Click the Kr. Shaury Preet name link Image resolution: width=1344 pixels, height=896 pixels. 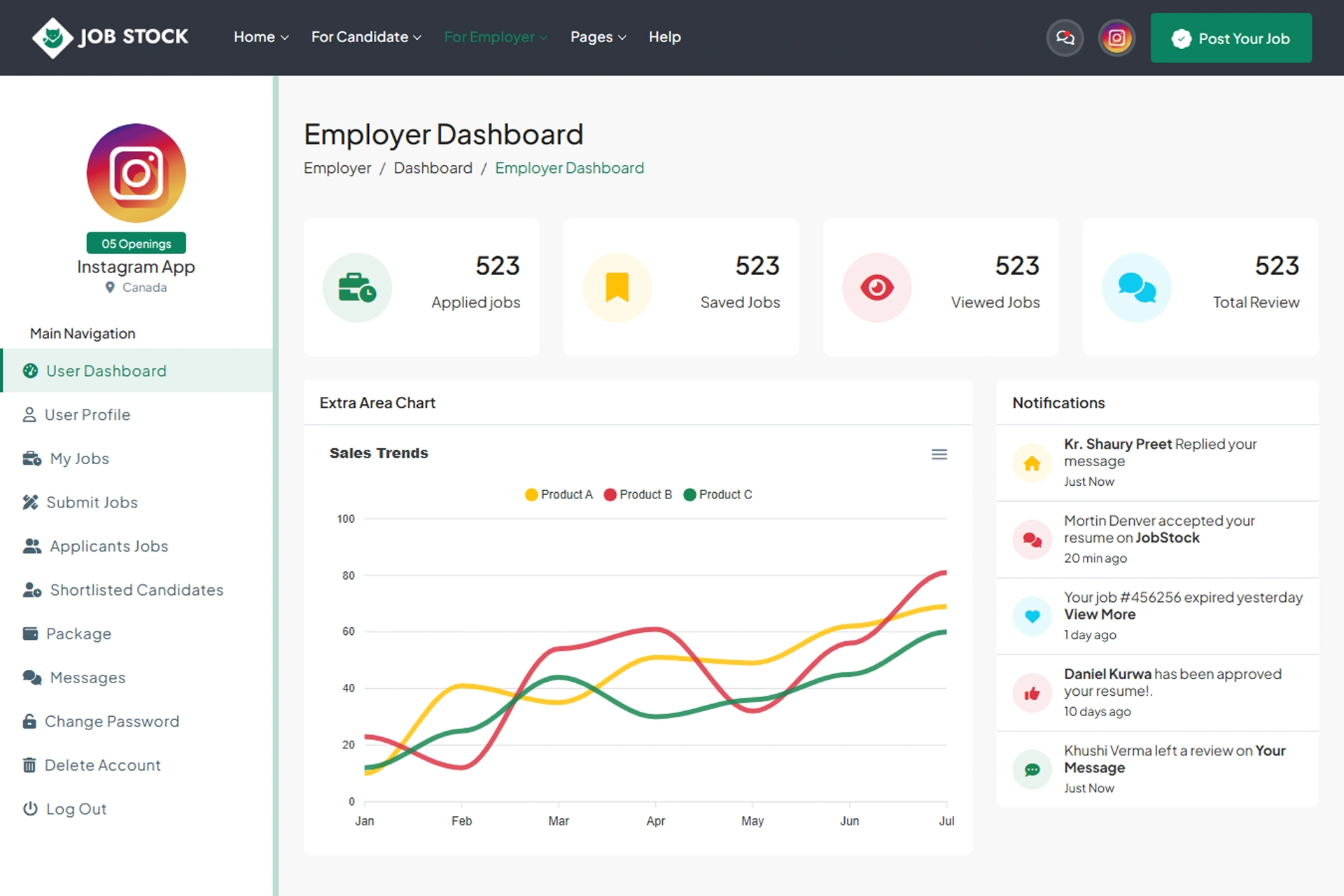tap(1118, 444)
